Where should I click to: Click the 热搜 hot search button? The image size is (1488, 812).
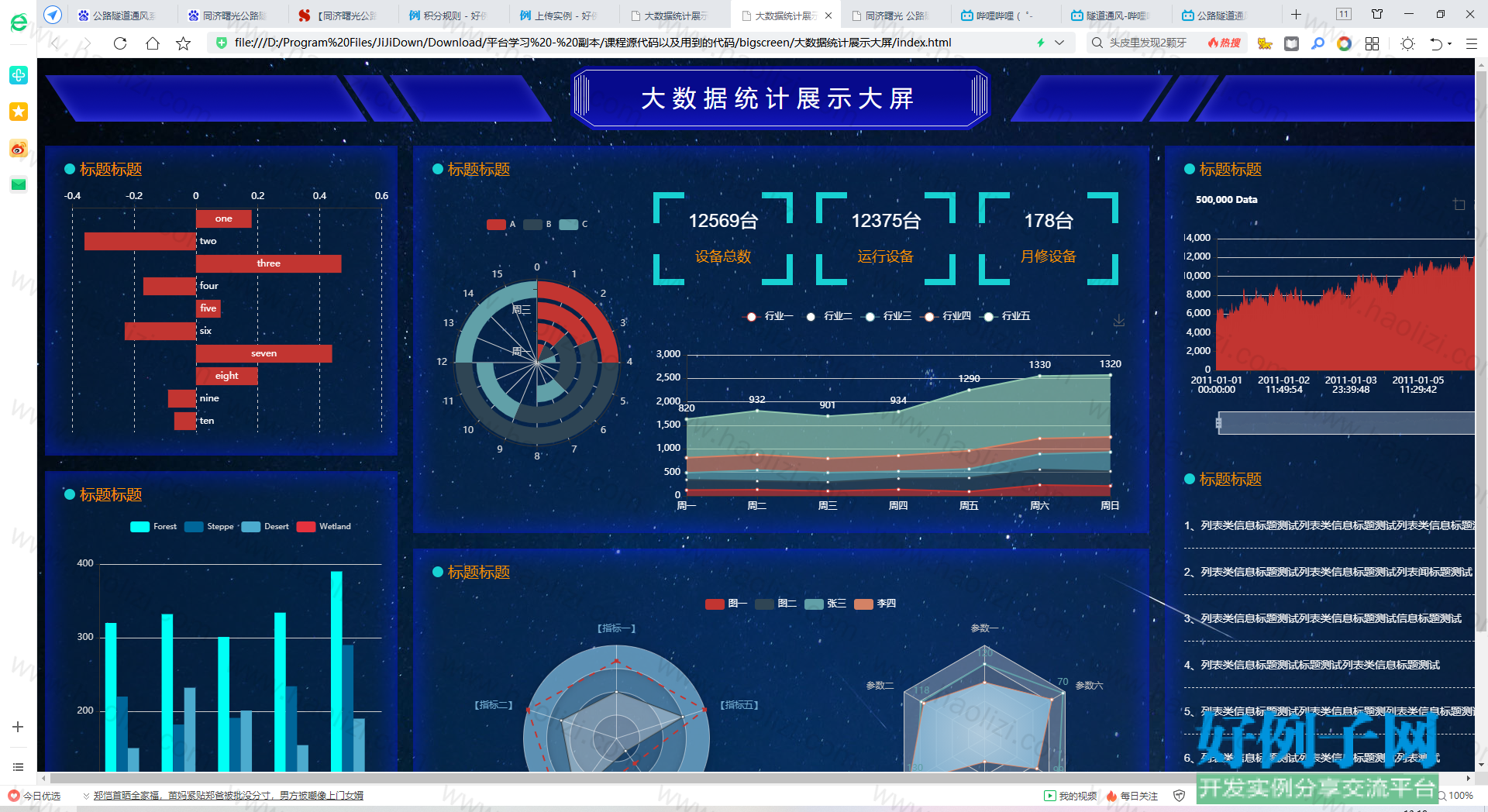click(1224, 43)
